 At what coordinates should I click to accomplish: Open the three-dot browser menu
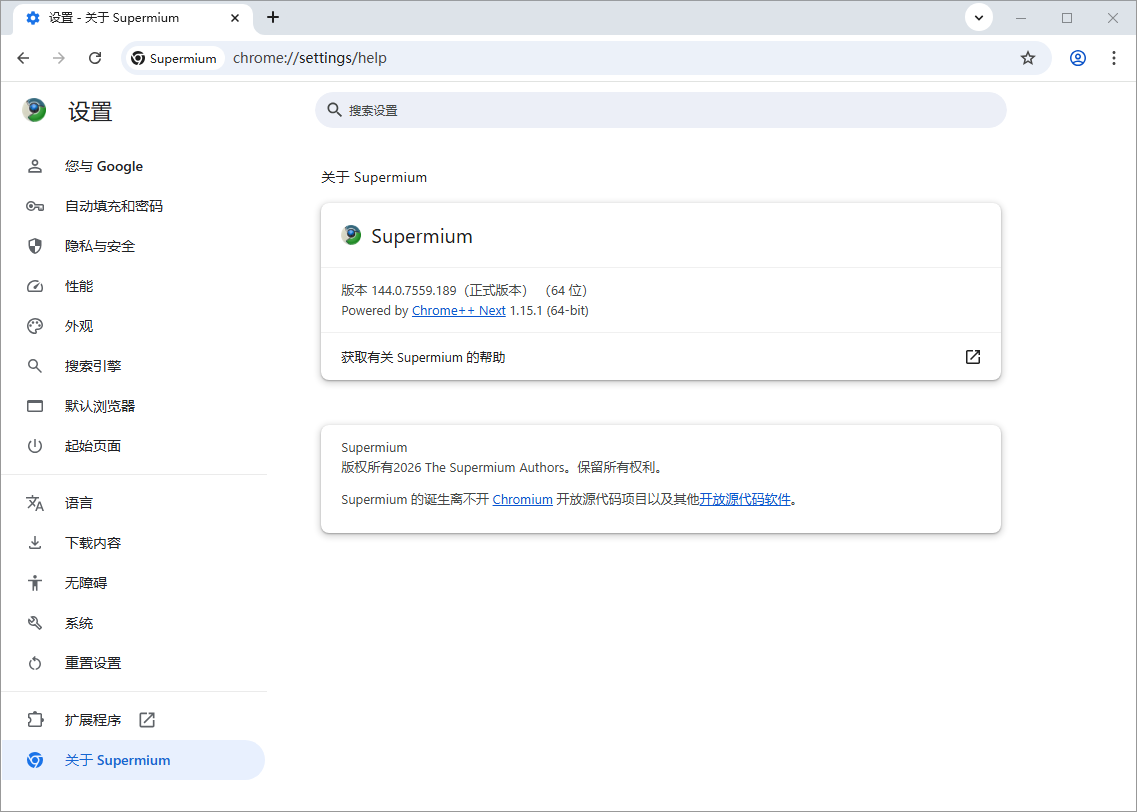1114,58
